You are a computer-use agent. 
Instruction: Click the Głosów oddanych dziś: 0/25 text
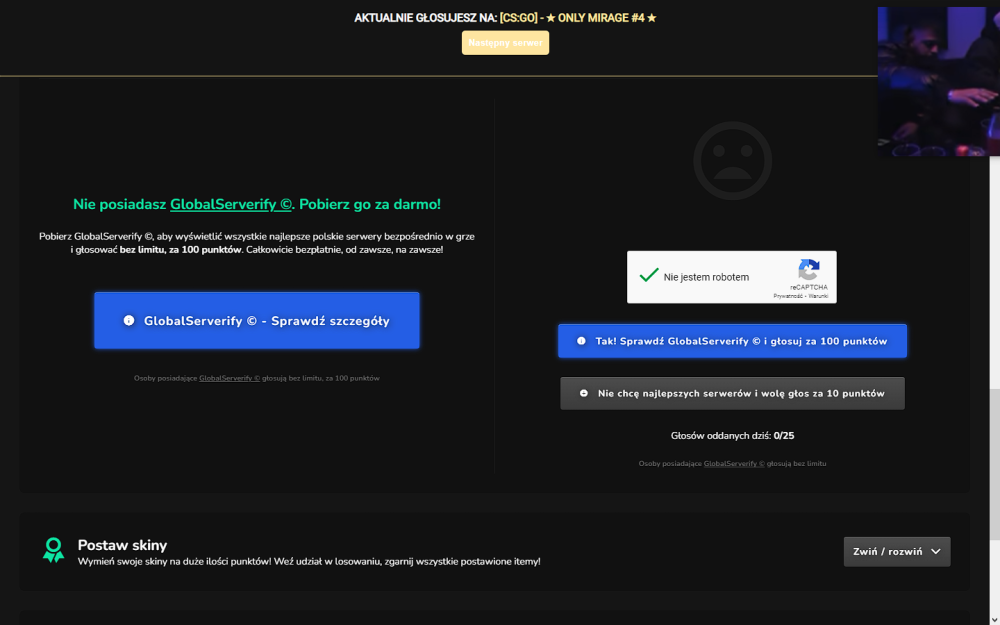(x=732, y=436)
